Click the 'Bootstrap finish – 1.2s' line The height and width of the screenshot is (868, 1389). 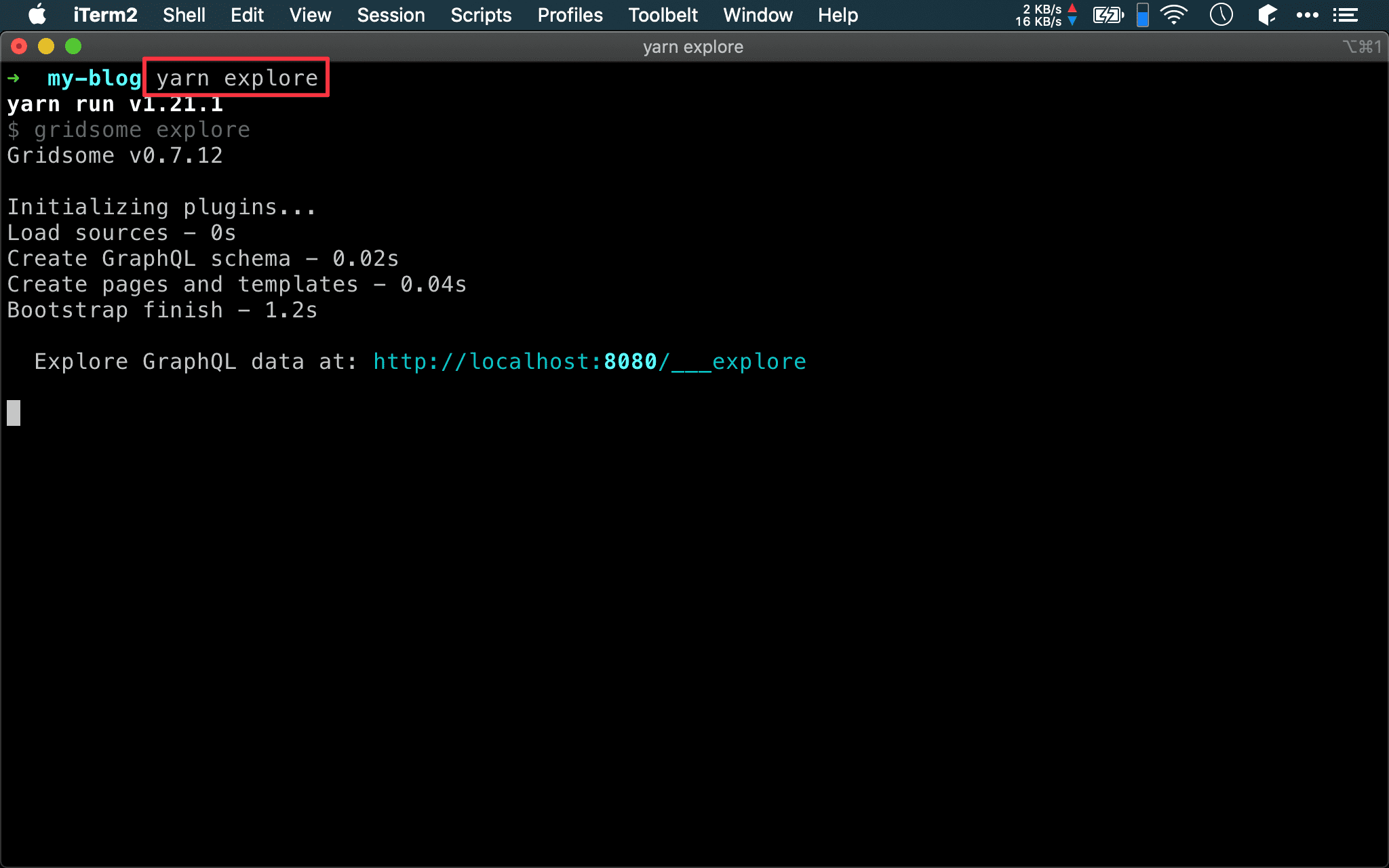click(x=162, y=310)
